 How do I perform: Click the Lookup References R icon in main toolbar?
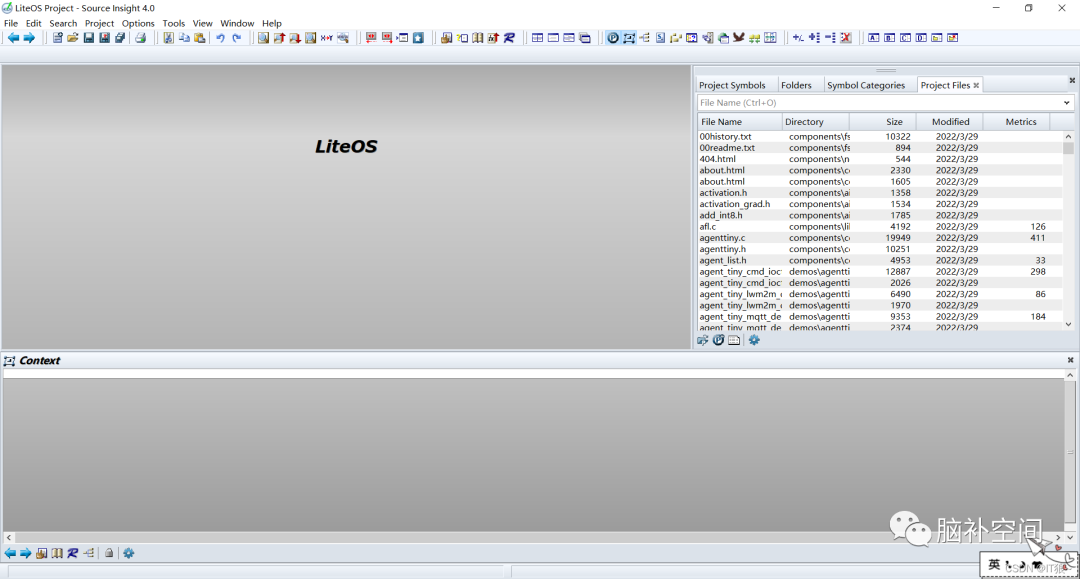[509, 38]
